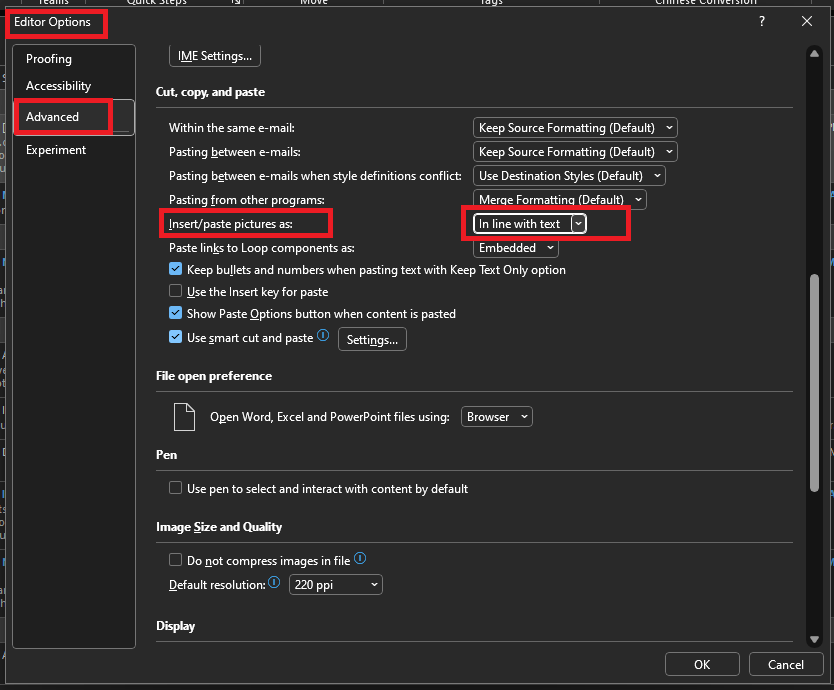Open the Browser file open dropdown
The image size is (834, 690).
point(497,417)
